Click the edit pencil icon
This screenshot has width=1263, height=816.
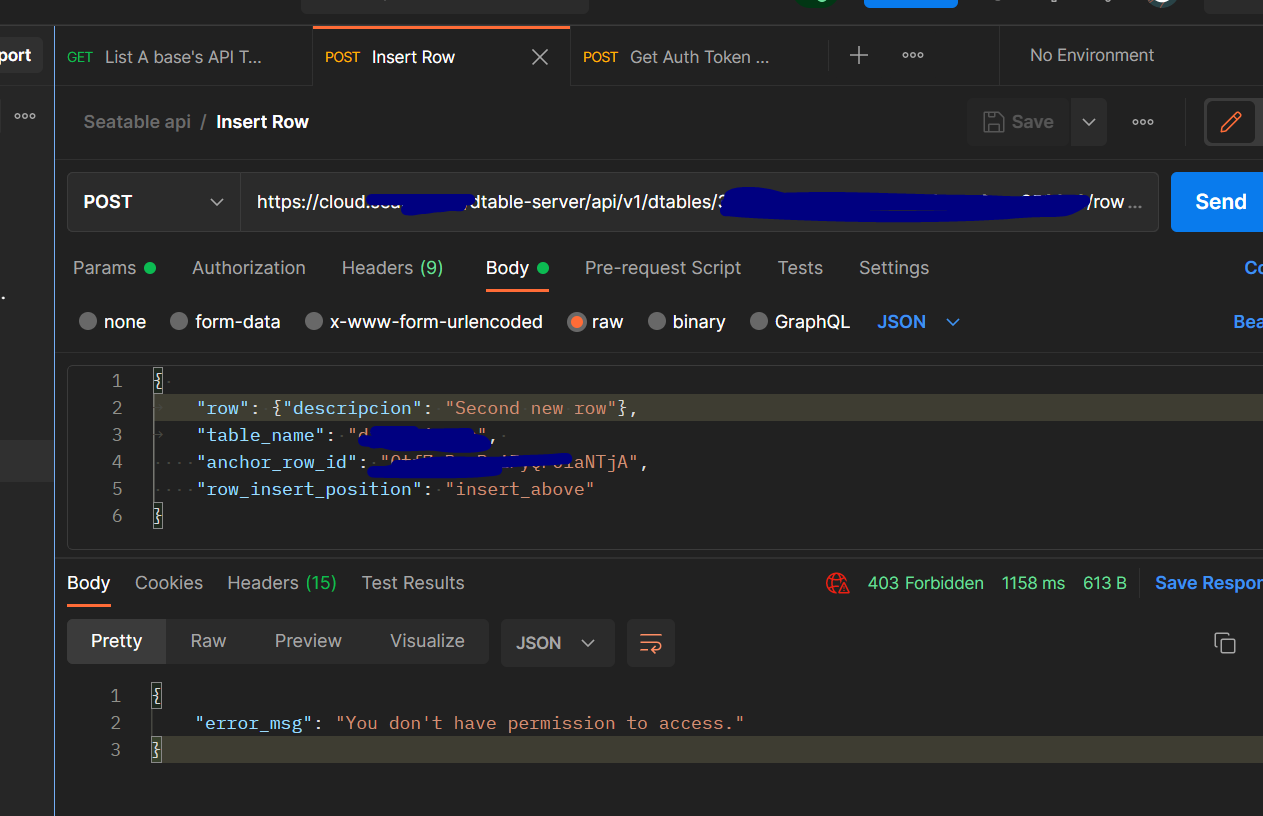tap(1230, 122)
